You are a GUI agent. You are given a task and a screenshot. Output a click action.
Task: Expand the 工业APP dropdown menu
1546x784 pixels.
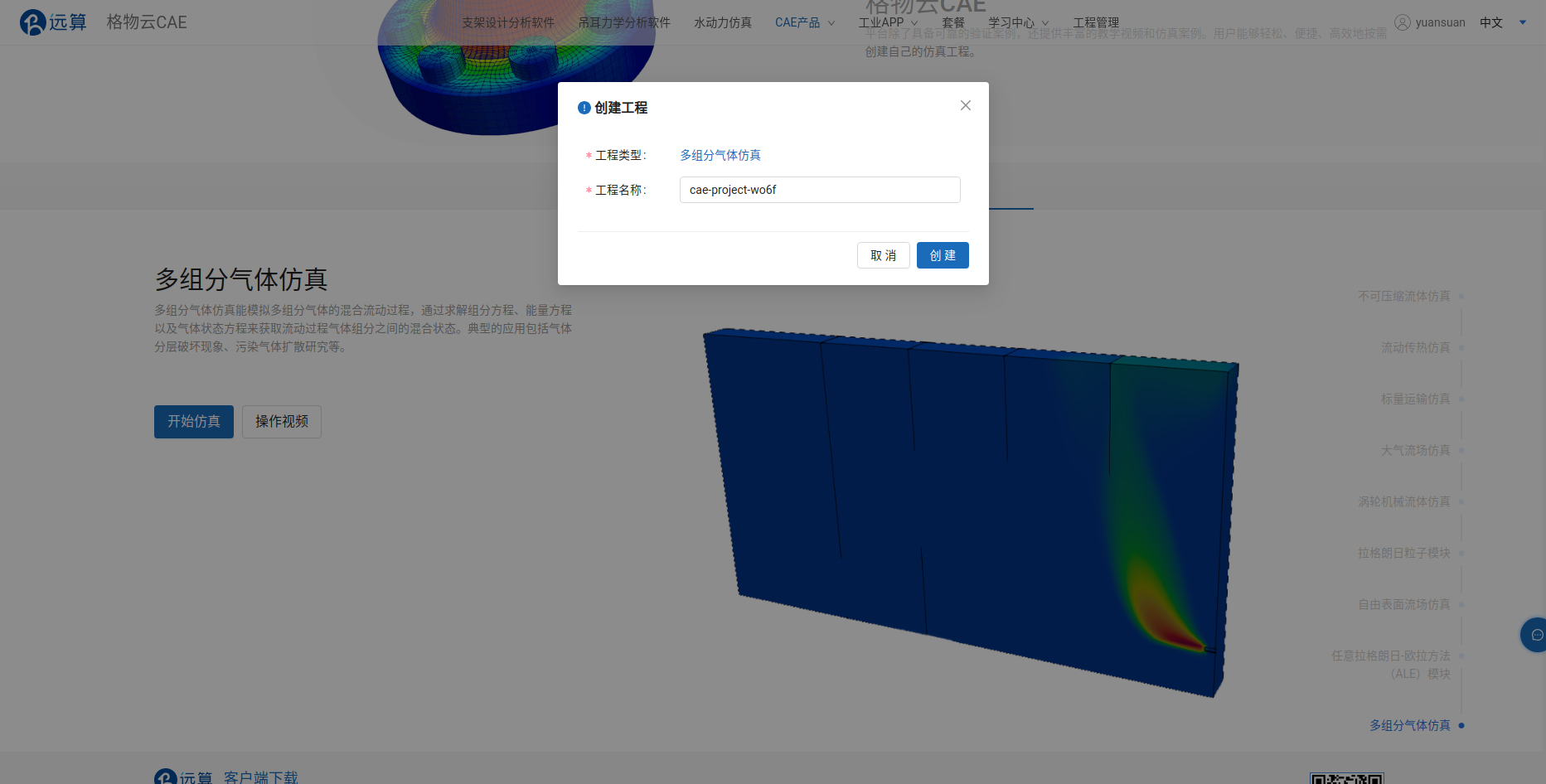888,22
